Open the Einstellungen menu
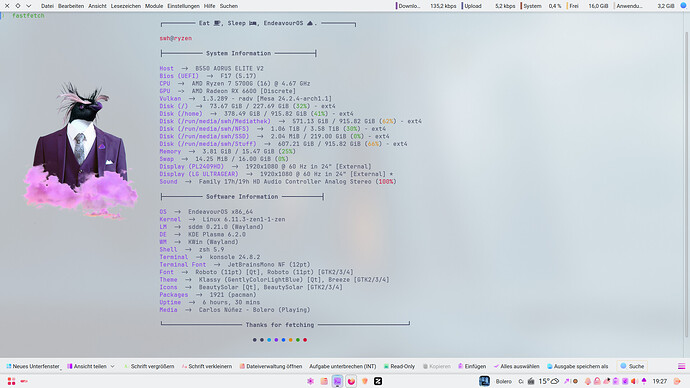690x388 pixels. [184, 6]
